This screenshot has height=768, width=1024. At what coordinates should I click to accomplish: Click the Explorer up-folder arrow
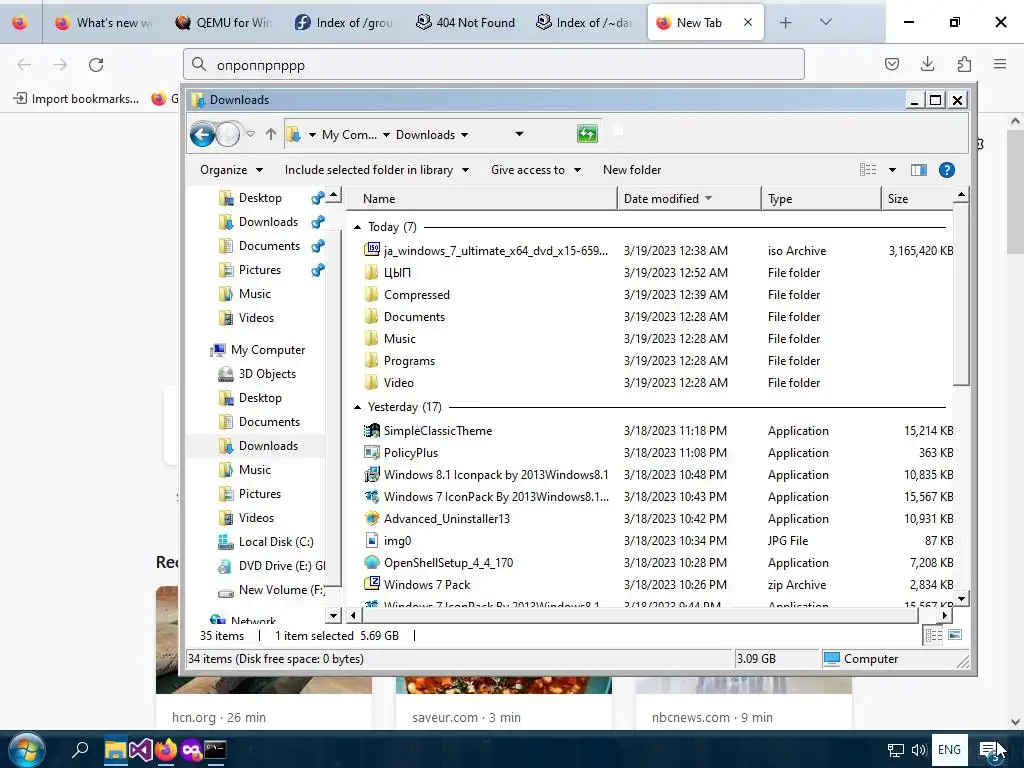pos(271,135)
